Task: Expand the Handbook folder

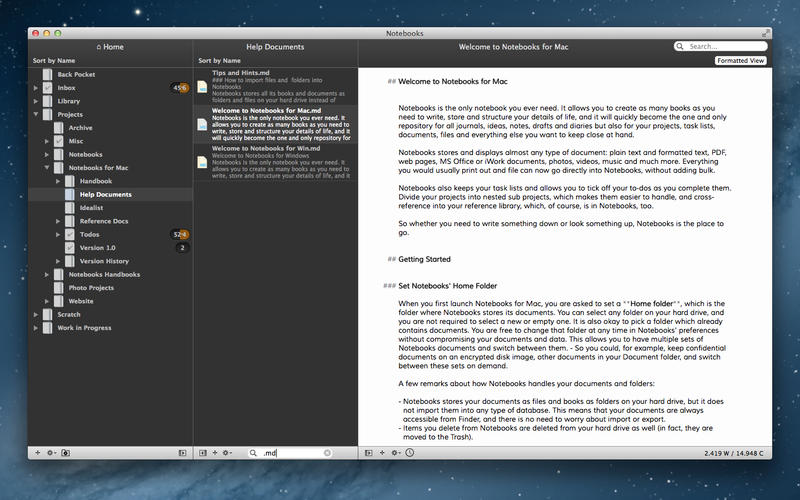Action: (x=59, y=181)
